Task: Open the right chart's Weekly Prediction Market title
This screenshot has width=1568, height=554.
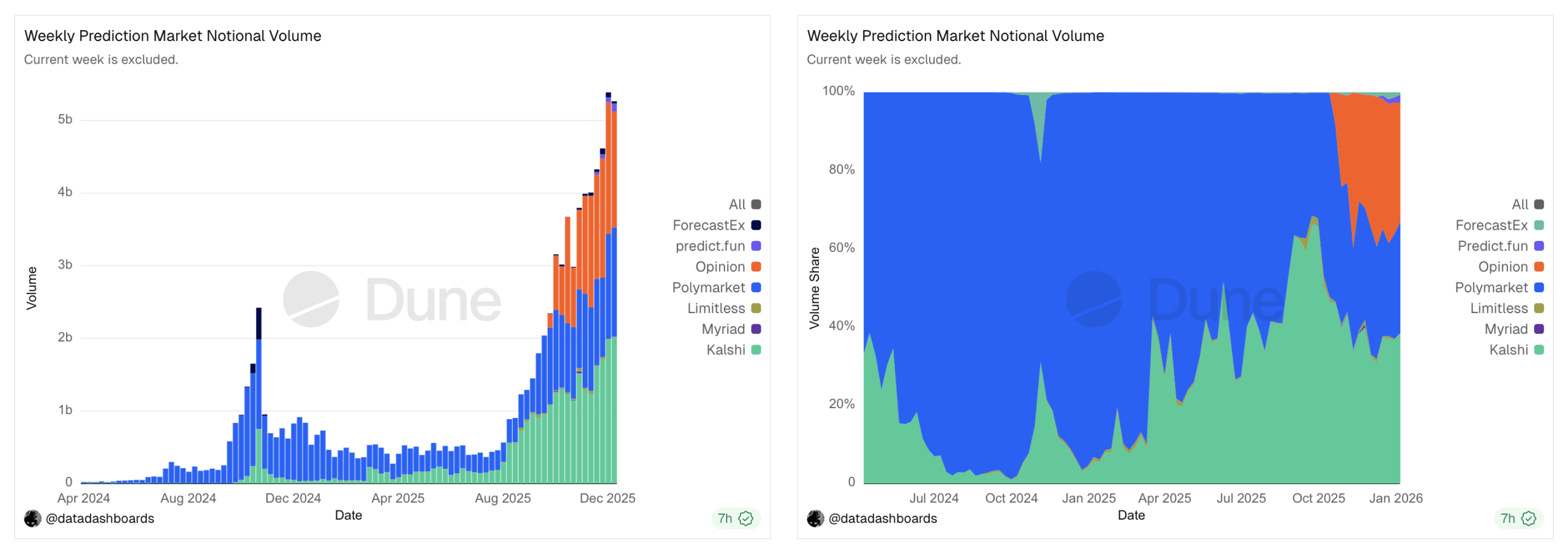Action: [956, 36]
